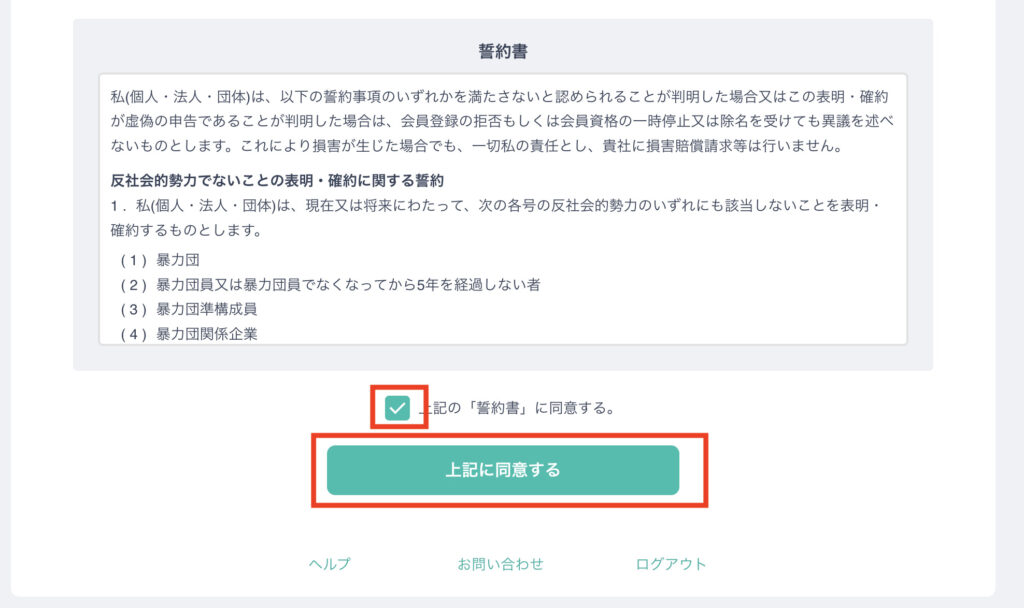Click the line starting ないものとします。これにより損害
The width and height of the screenshot is (1024, 608).
pyautogui.click(x=477, y=146)
